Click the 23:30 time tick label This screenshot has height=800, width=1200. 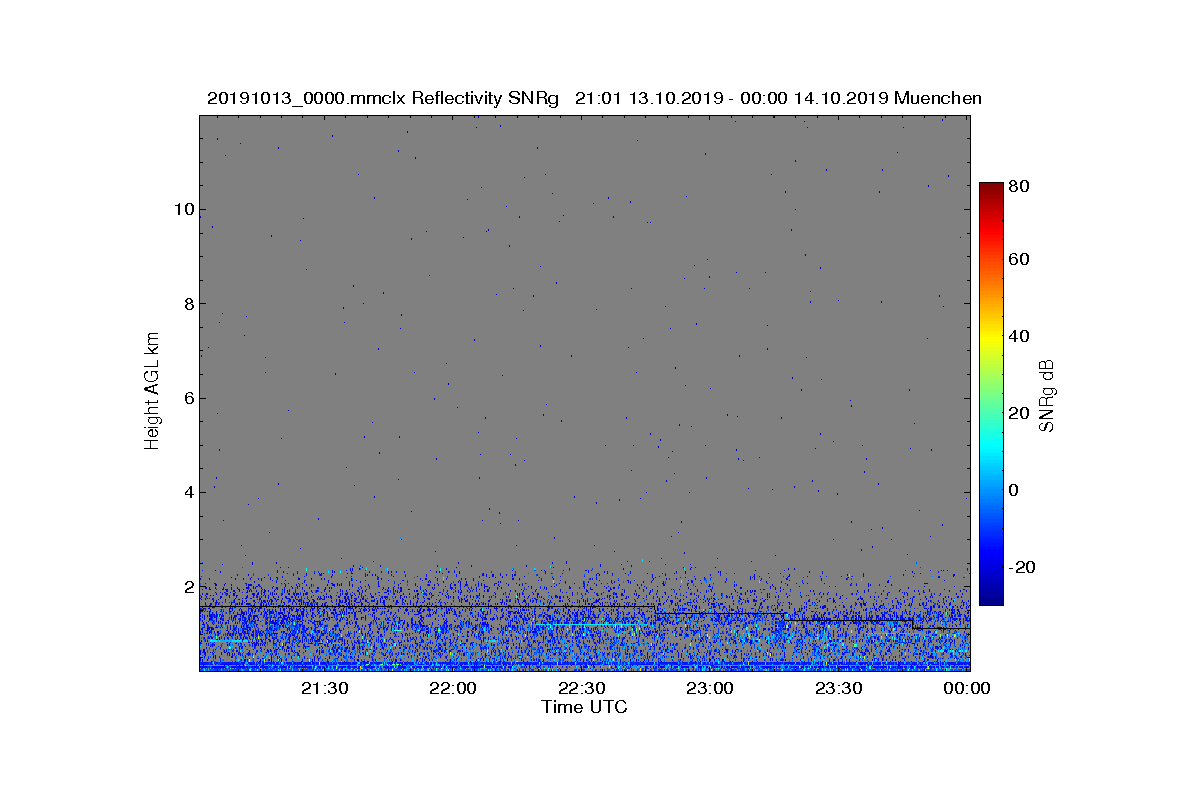point(840,688)
